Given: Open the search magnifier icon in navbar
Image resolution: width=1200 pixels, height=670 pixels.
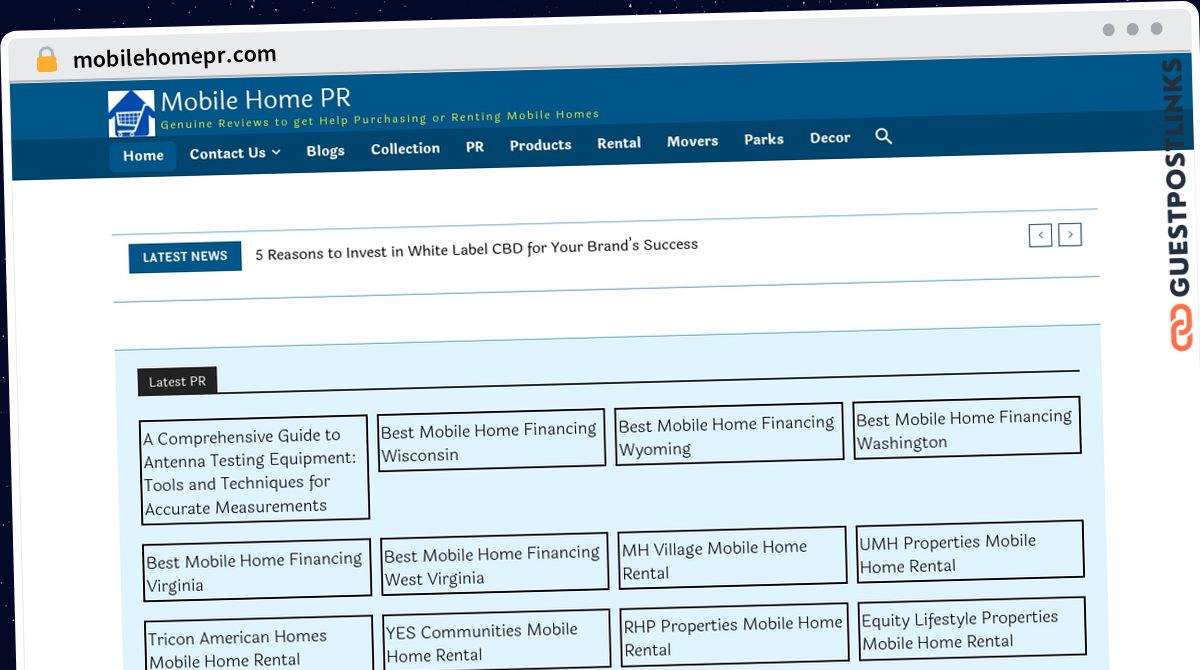Looking at the screenshot, I should [883, 136].
